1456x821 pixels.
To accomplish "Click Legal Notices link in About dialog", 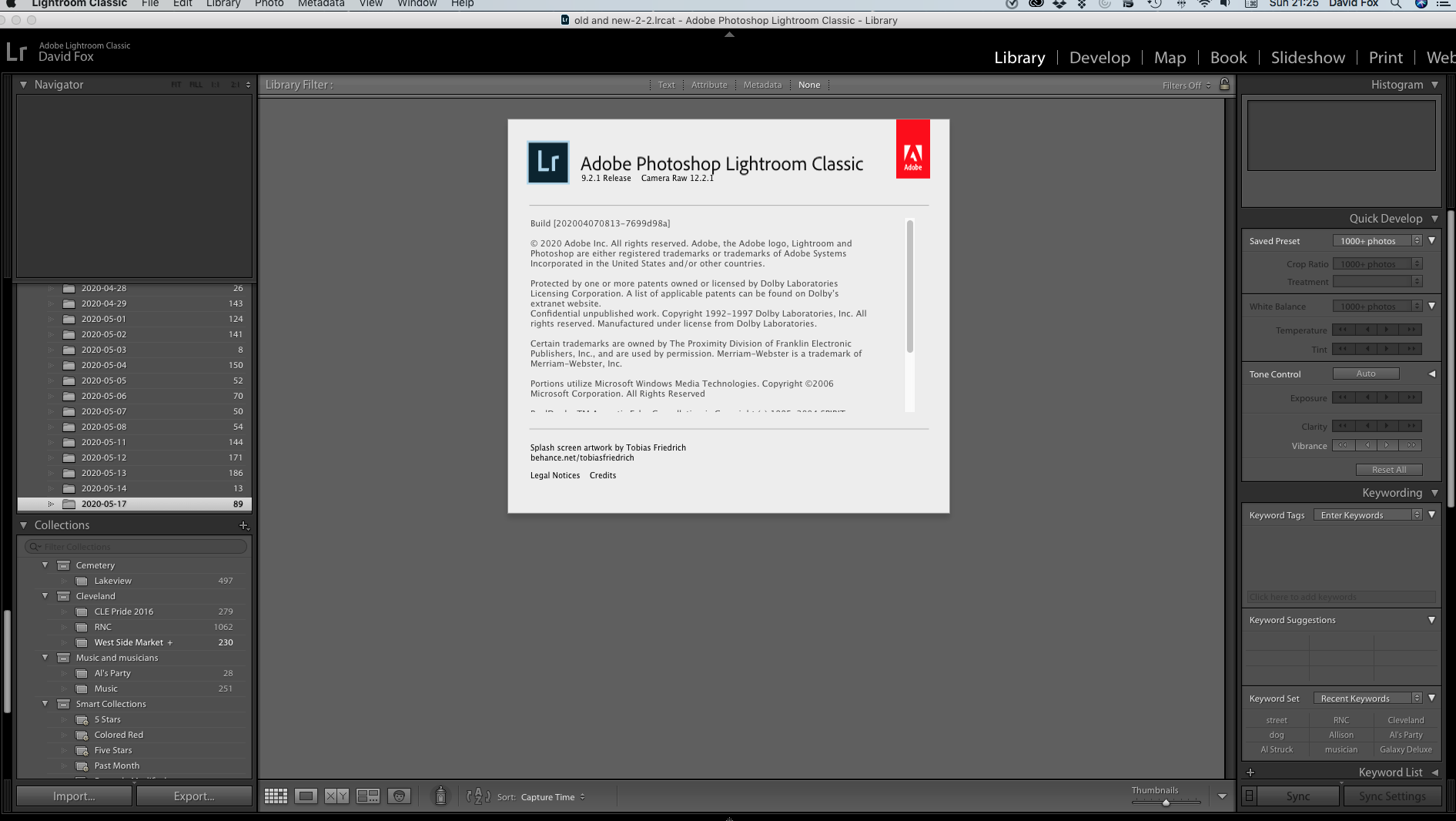I will pyautogui.click(x=555, y=475).
